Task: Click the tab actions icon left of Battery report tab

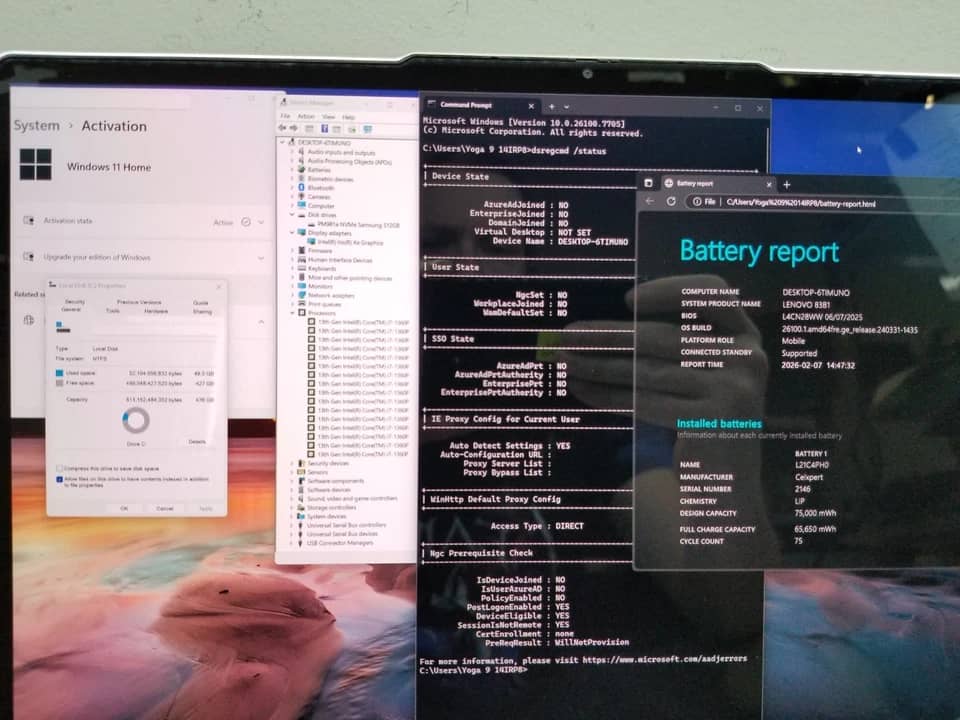Action: tap(648, 183)
